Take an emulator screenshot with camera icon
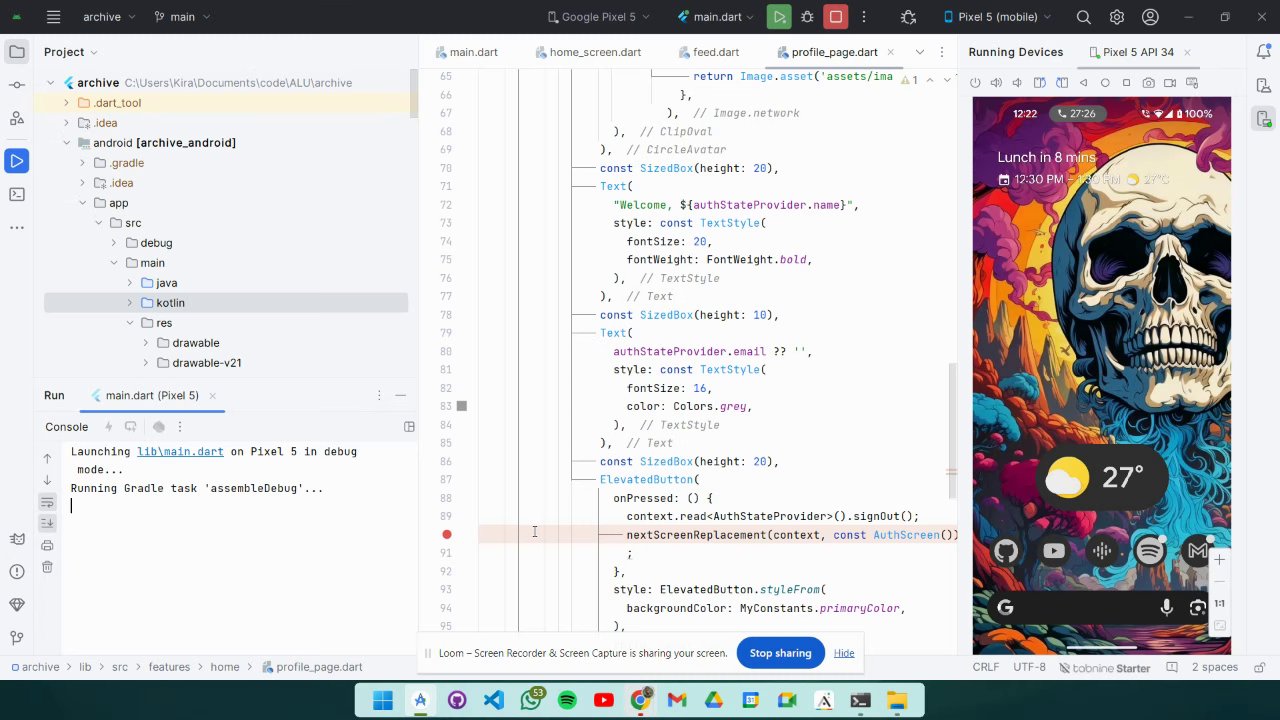The height and width of the screenshot is (720, 1280). [1149, 83]
